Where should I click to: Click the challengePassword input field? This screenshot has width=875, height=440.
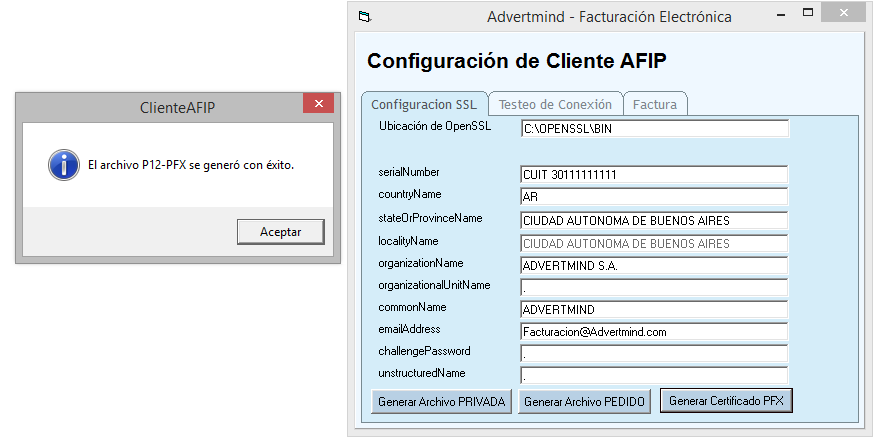point(654,353)
